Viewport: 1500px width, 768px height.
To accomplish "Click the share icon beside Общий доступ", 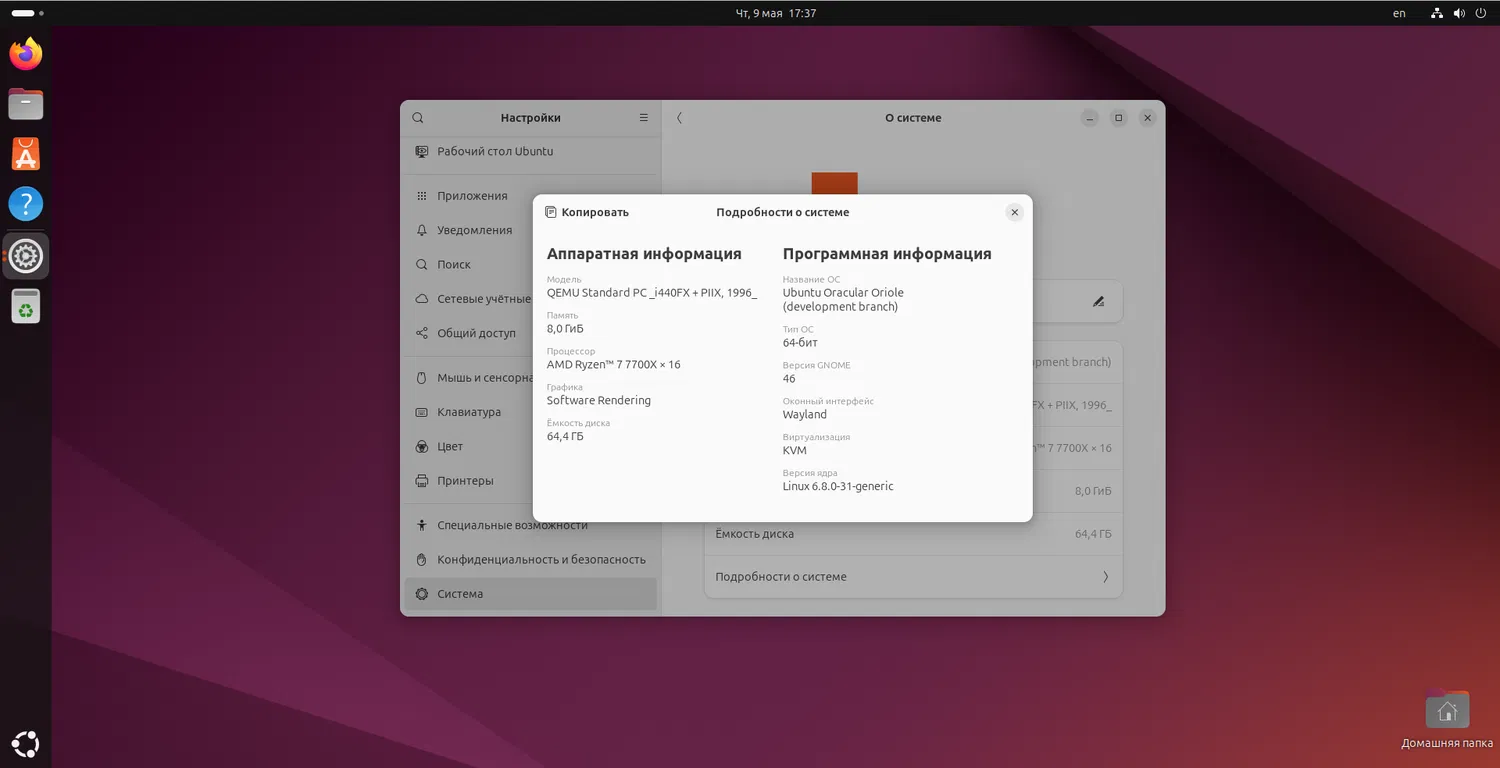I will [x=422, y=333].
